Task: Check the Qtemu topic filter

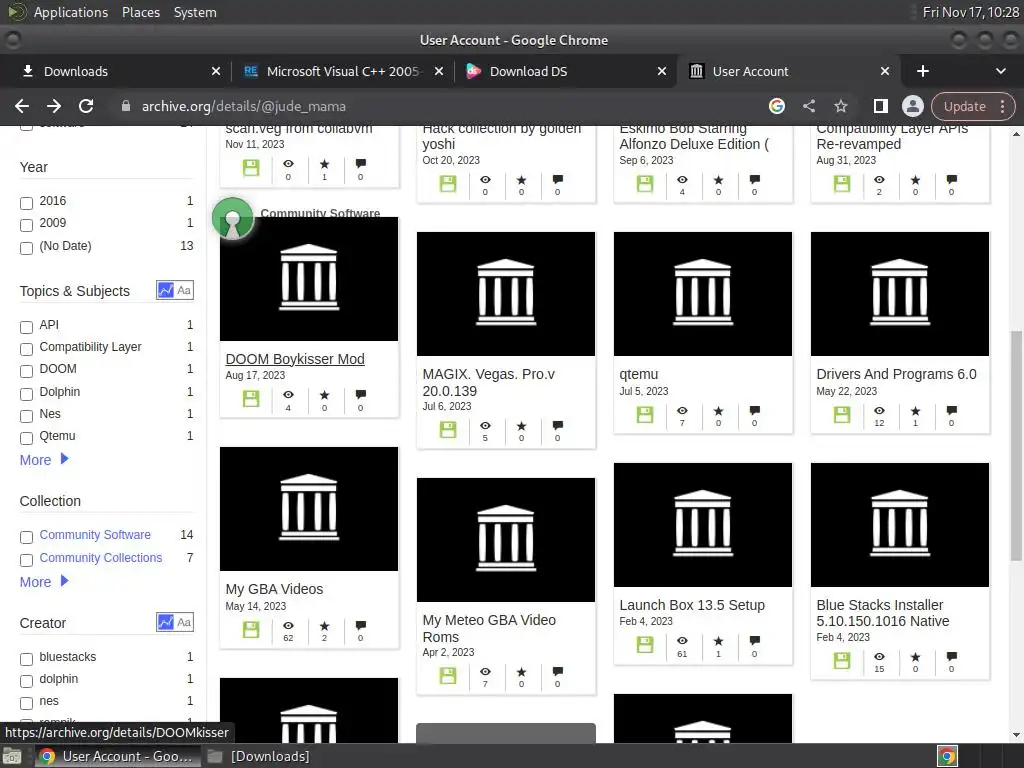Action: (x=26, y=438)
